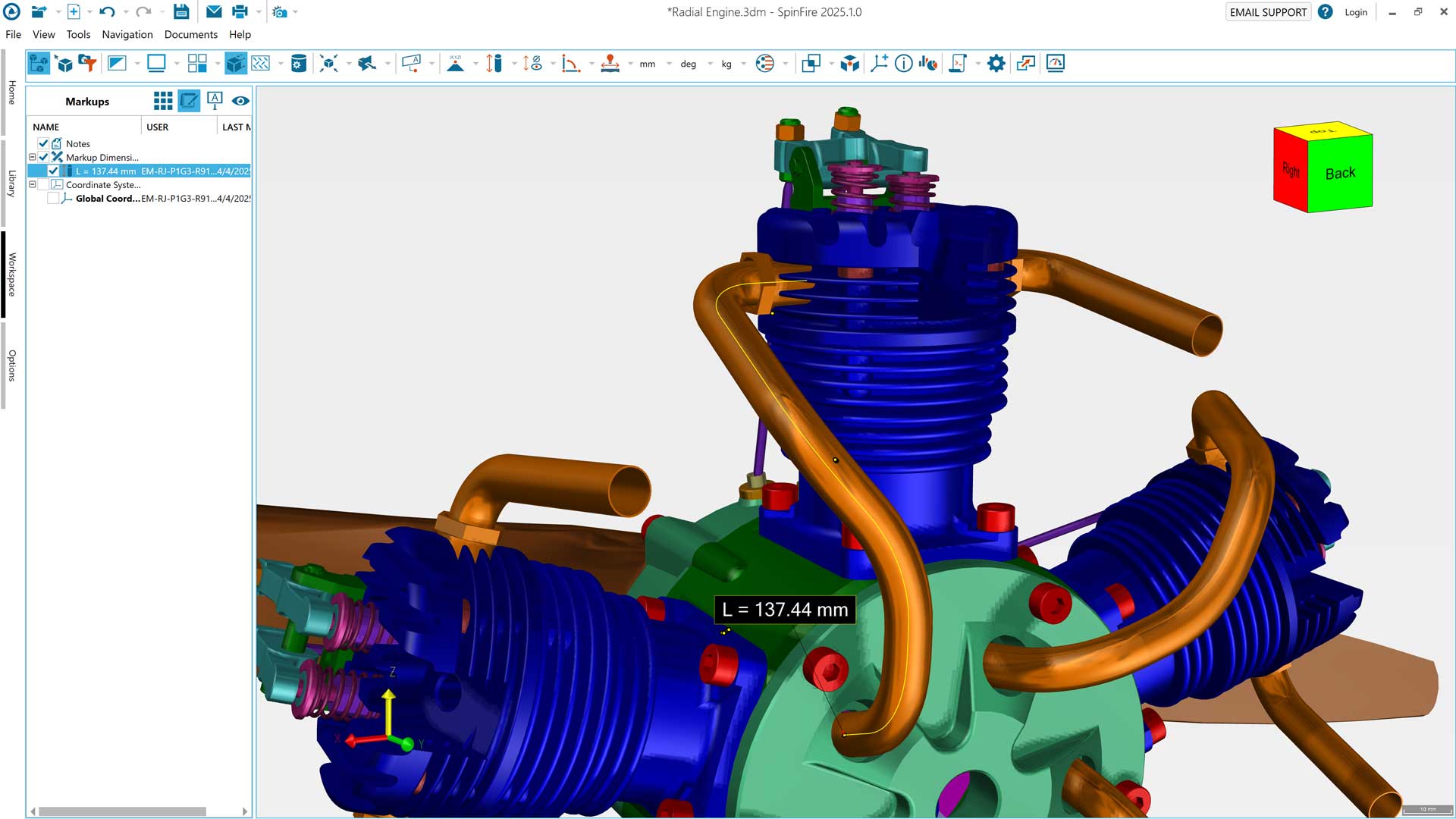Click the EMAIL SUPPORT button
1456x819 pixels.
[x=1267, y=12]
